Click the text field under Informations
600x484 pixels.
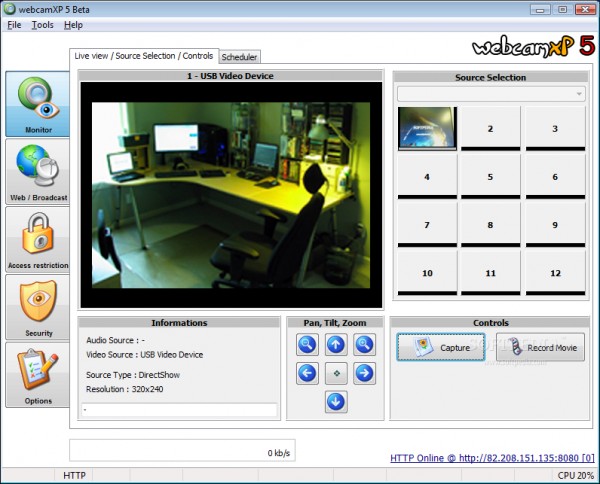tap(179, 410)
